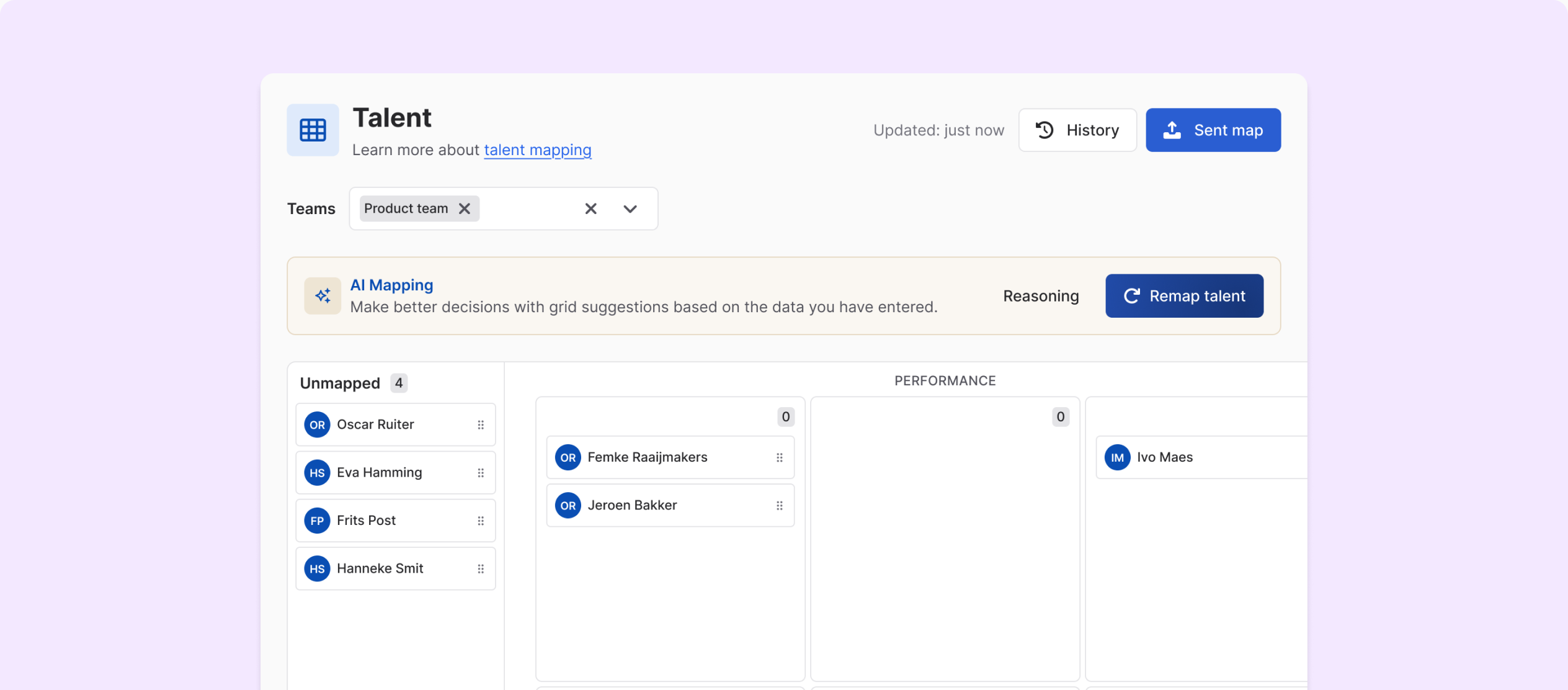Select the Ivo Maes IM avatar
This screenshot has height=690, width=1568.
tap(1118, 458)
